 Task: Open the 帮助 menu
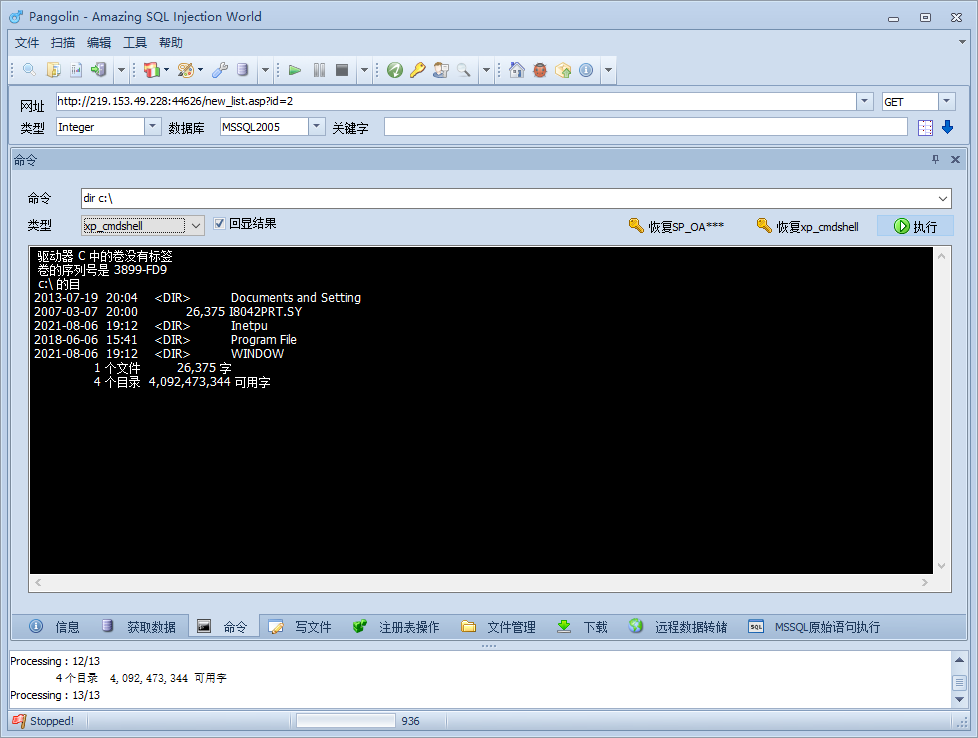point(171,42)
